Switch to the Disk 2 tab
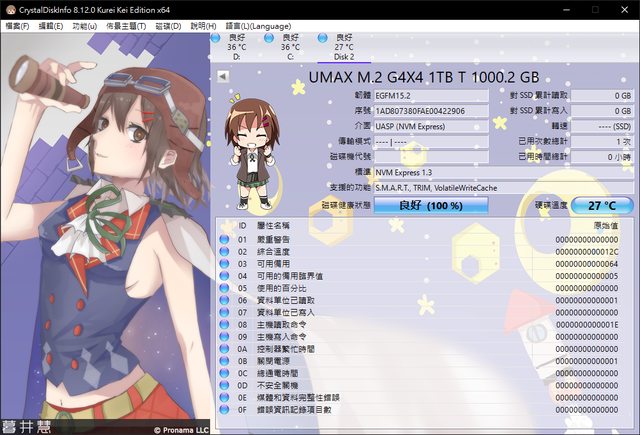 coord(343,47)
